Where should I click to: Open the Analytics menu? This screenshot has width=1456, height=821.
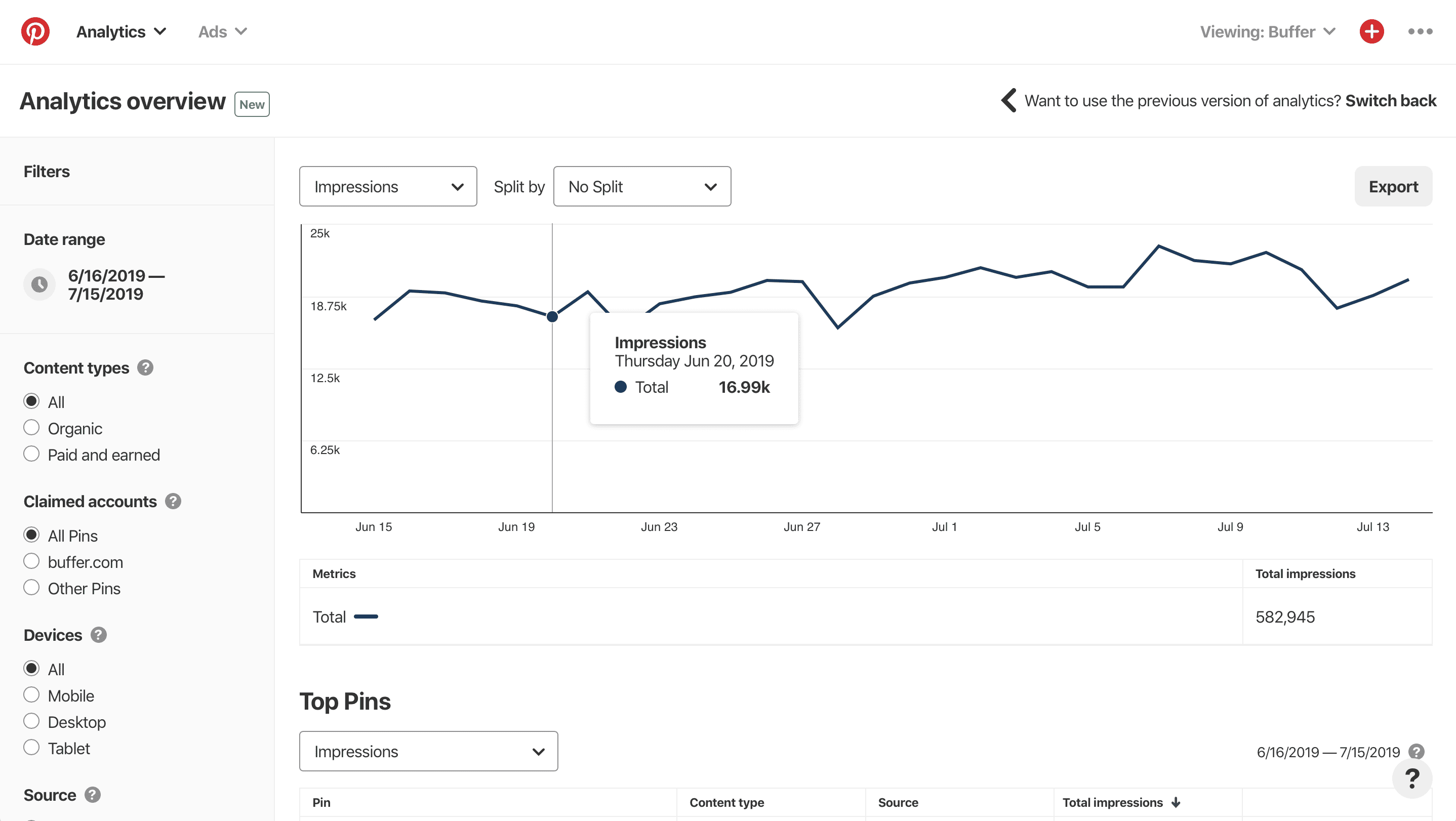[x=120, y=32]
